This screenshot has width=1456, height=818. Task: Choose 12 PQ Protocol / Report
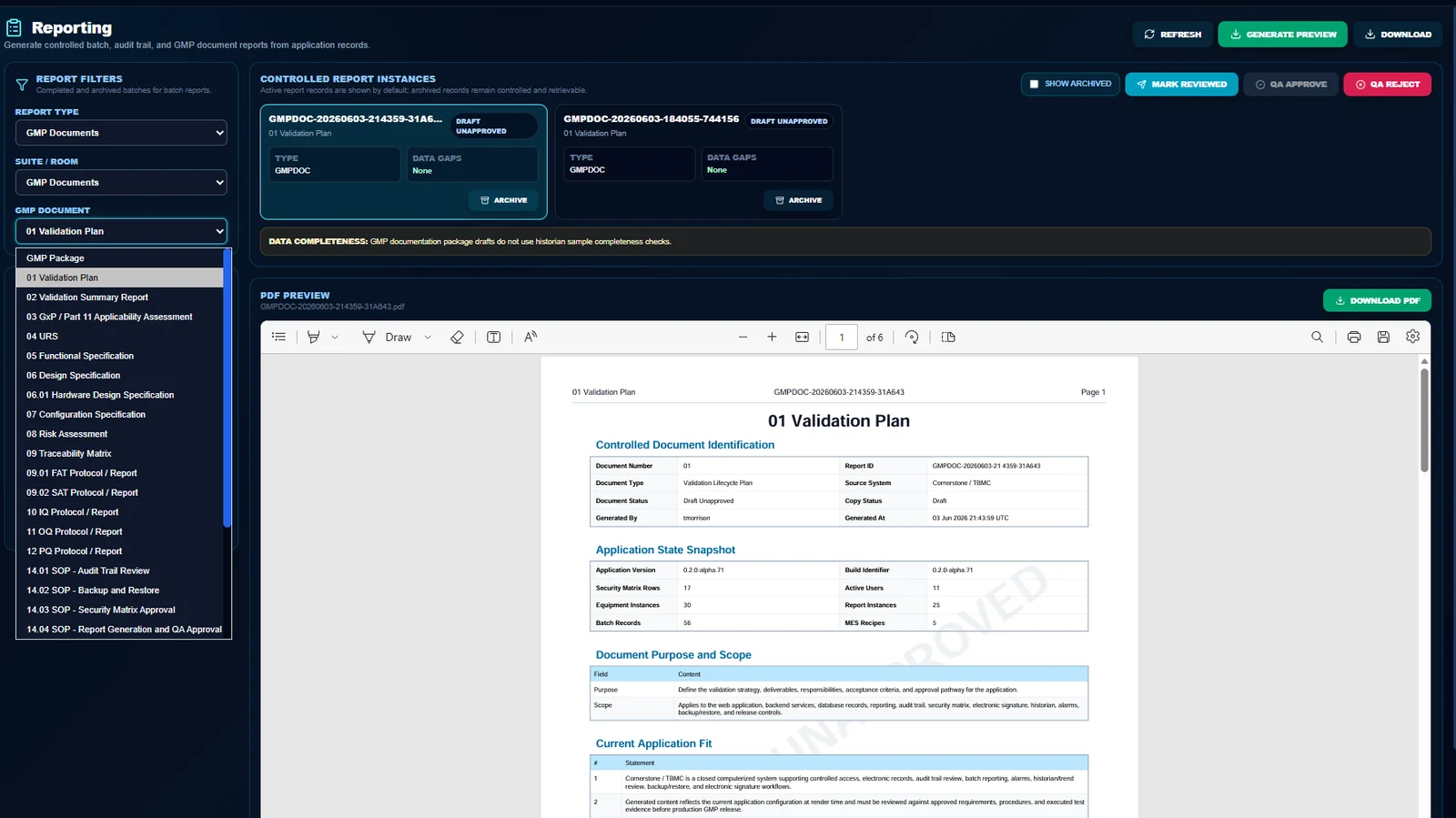tap(119, 551)
